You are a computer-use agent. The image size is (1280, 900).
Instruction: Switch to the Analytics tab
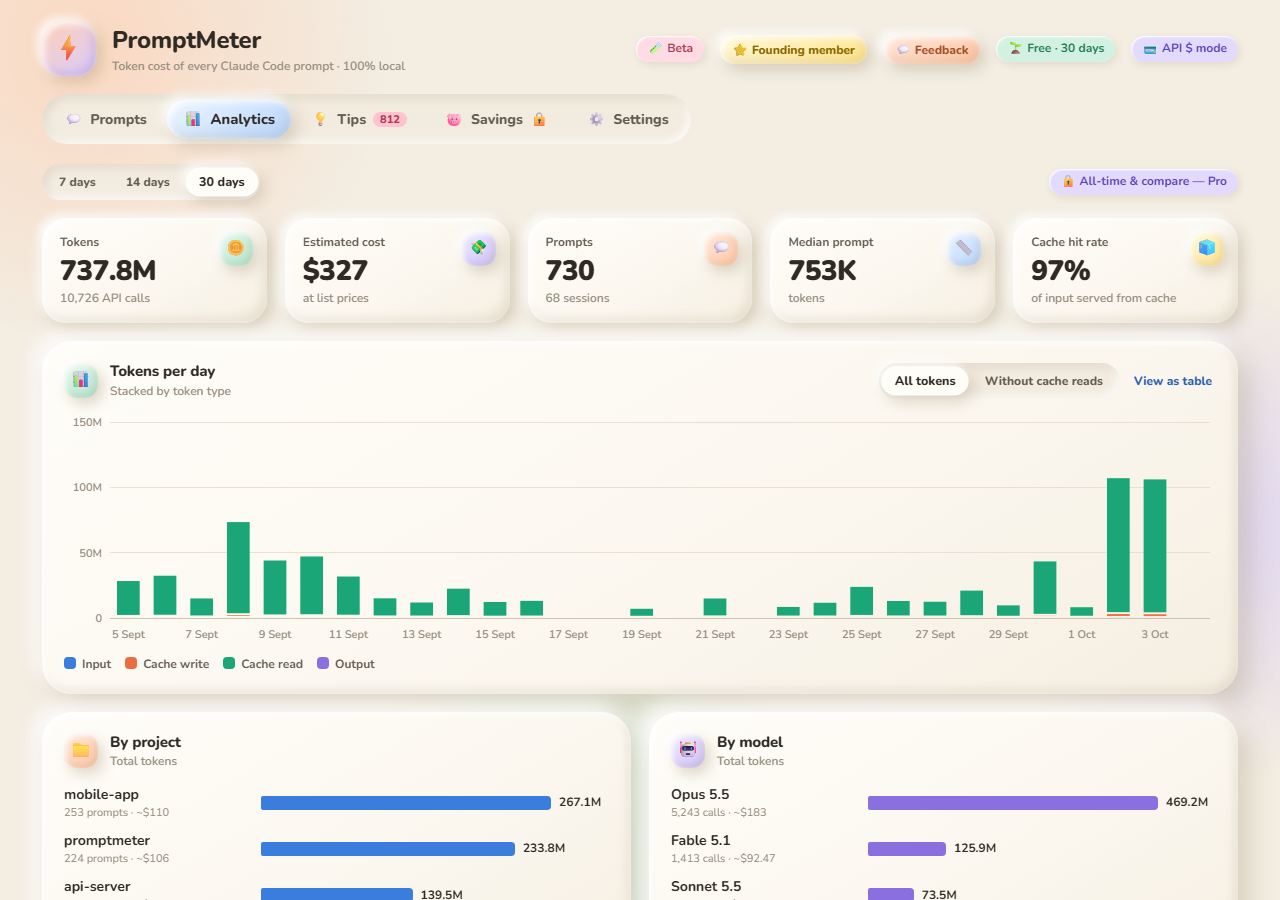pos(229,119)
